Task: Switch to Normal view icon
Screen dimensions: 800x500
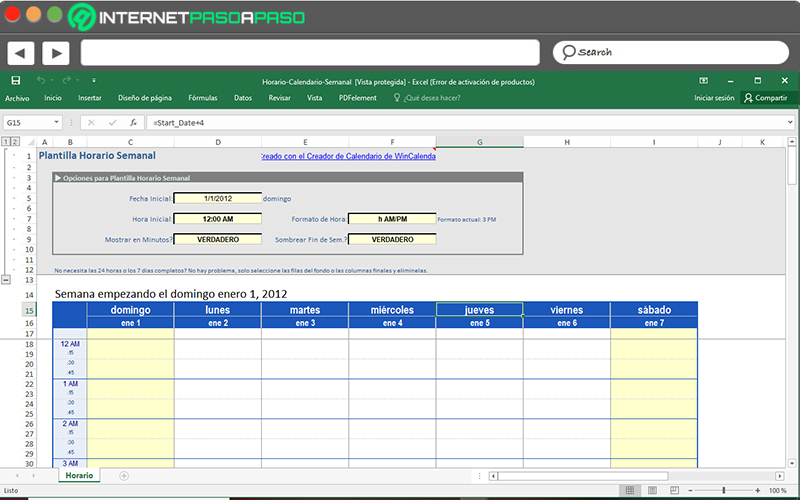Action: pos(630,490)
